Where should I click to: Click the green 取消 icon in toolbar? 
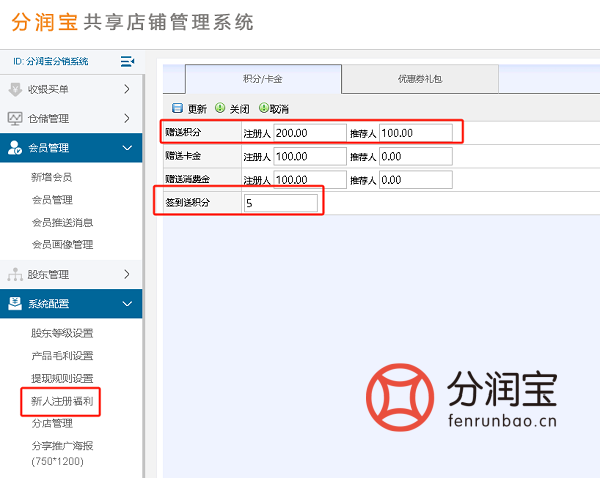pyautogui.click(x=263, y=108)
